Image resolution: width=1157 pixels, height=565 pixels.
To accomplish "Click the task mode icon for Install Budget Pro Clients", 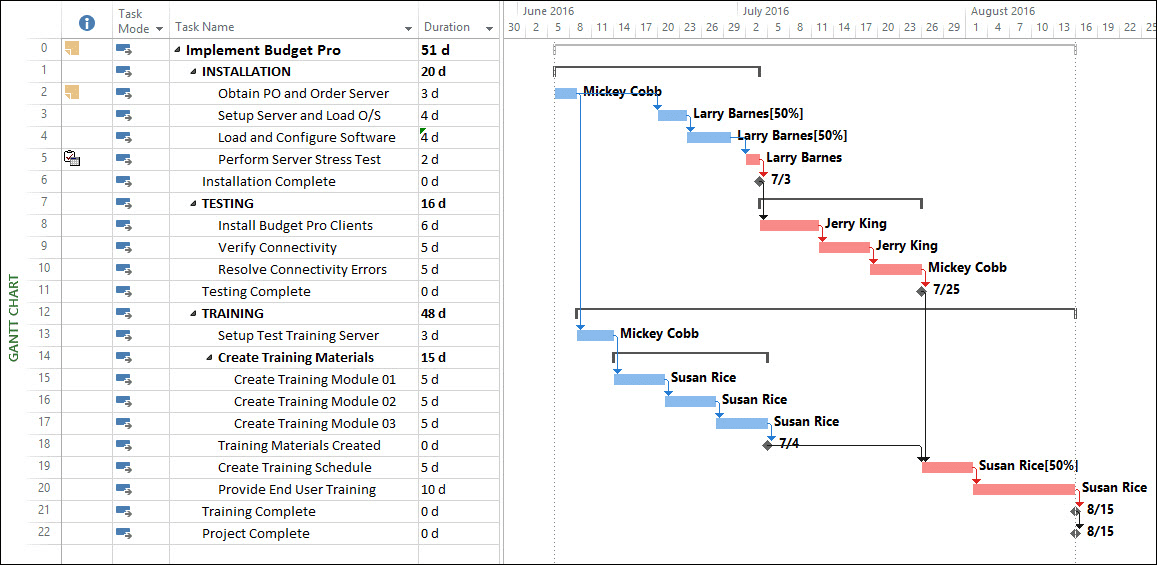I will 123,226.
